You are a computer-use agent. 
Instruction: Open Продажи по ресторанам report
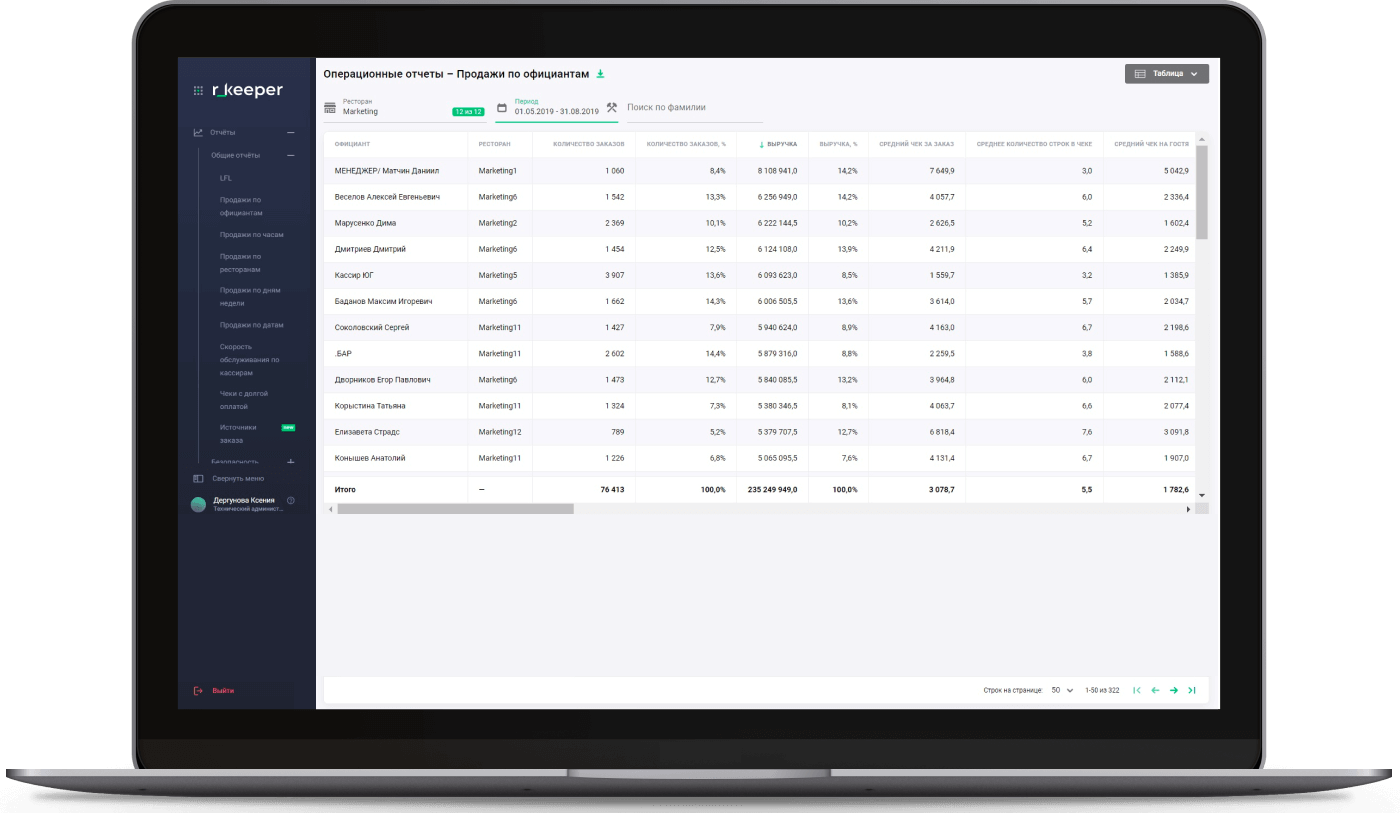[241, 263]
